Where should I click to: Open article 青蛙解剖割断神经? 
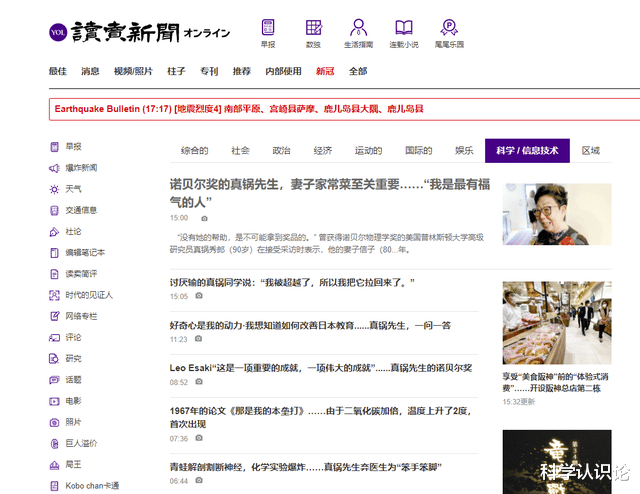click(x=306, y=467)
